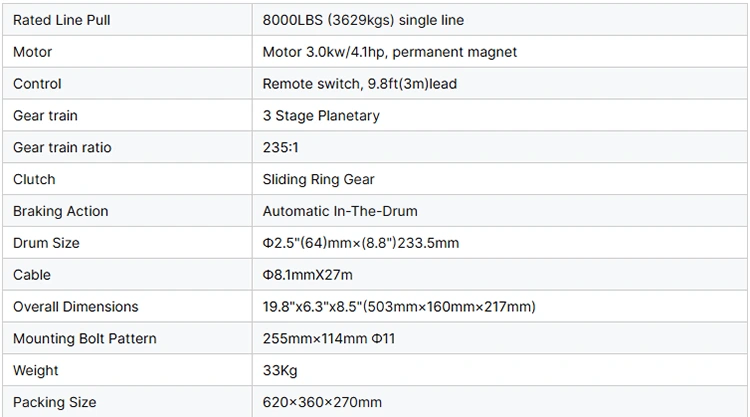Screen dimensions: 750x417
Task: Select the Remote switch lead value
Action: 359,84
